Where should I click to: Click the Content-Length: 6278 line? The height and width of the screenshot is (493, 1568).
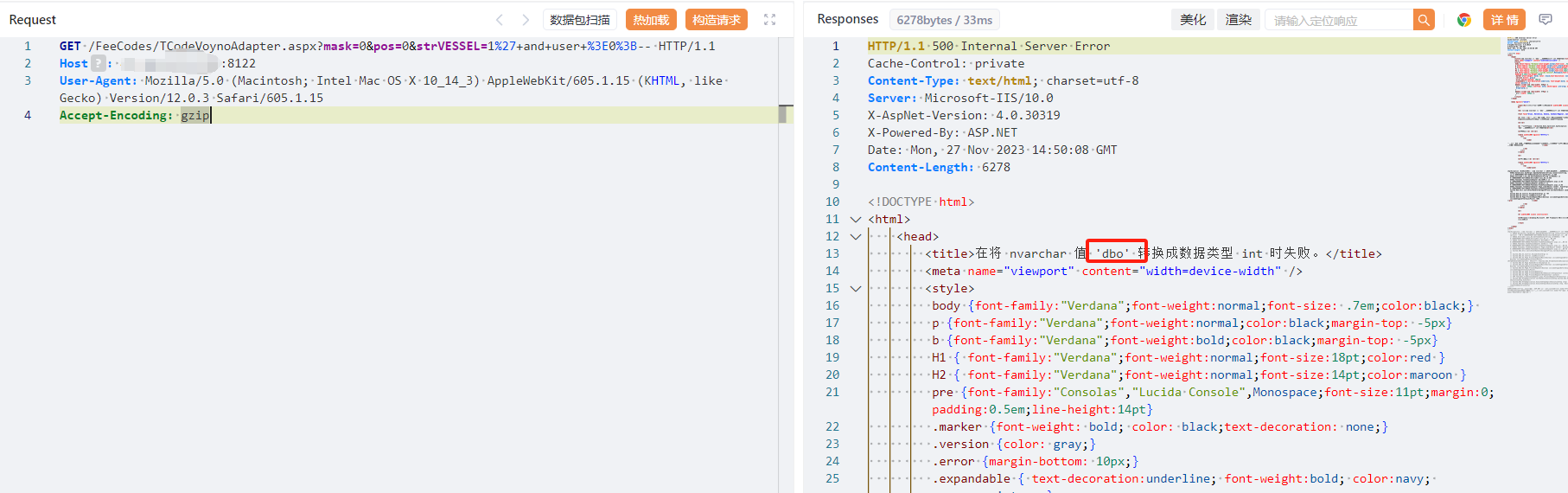pyautogui.click(x=939, y=167)
